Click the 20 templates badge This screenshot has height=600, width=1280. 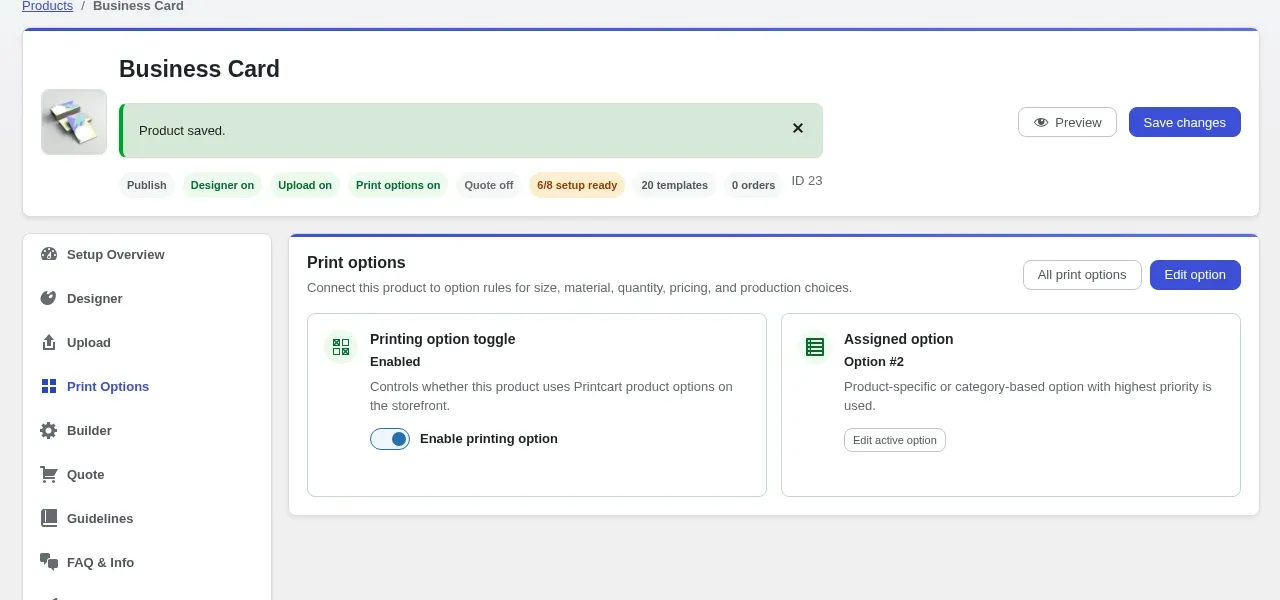674,185
